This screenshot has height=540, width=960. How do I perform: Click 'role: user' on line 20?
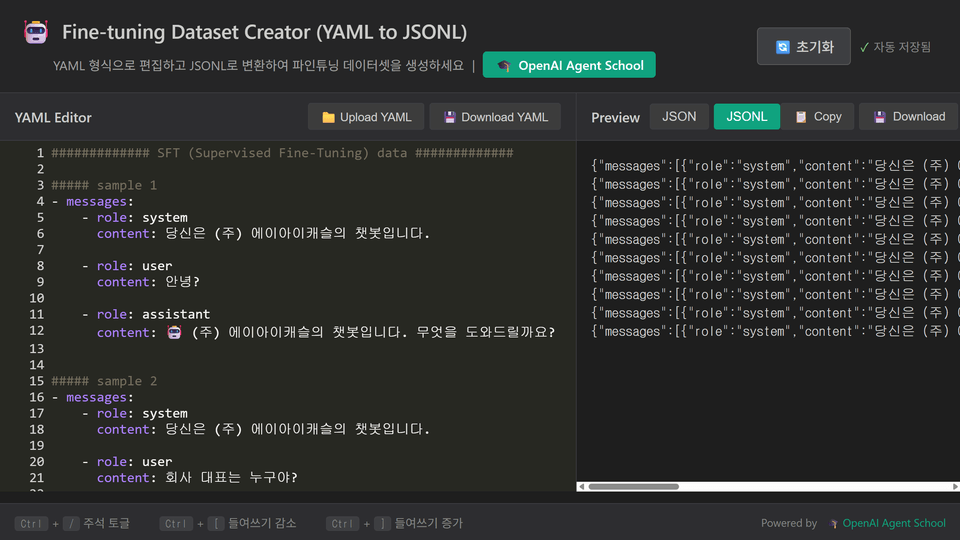tap(135, 462)
